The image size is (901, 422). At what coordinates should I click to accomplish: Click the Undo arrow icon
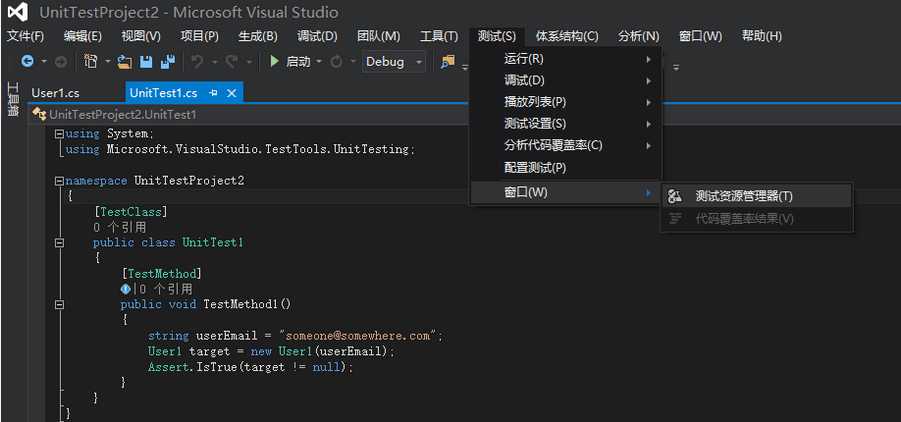(x=197, y=62)
